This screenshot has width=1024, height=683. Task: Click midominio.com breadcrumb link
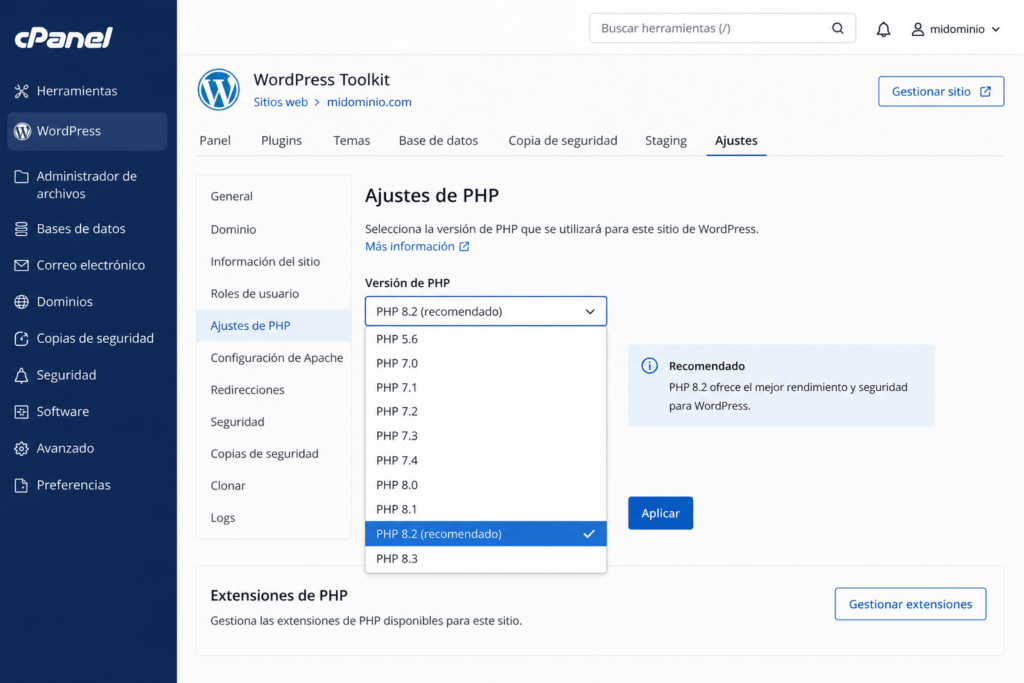(369, 102)
